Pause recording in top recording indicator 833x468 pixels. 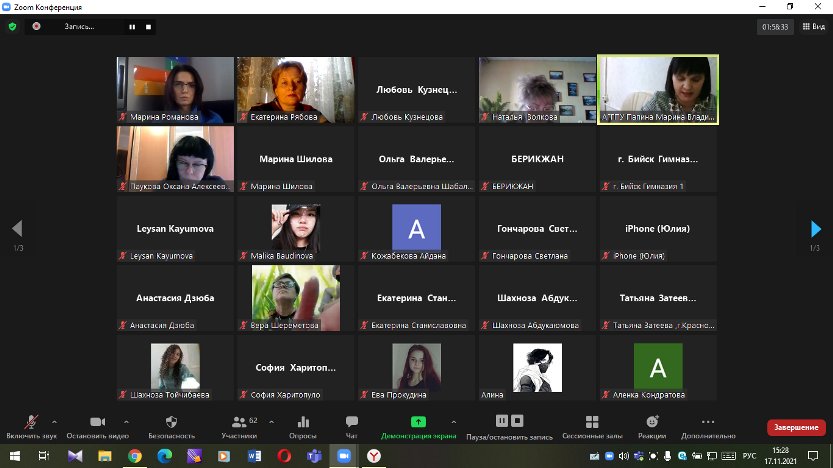click(x=131, y=27)
